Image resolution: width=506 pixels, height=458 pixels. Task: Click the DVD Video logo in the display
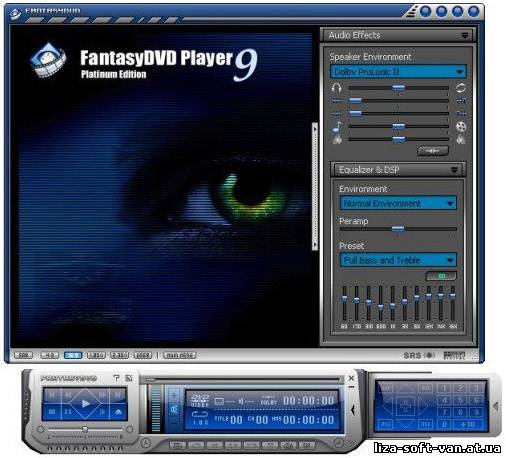[199, 400]
